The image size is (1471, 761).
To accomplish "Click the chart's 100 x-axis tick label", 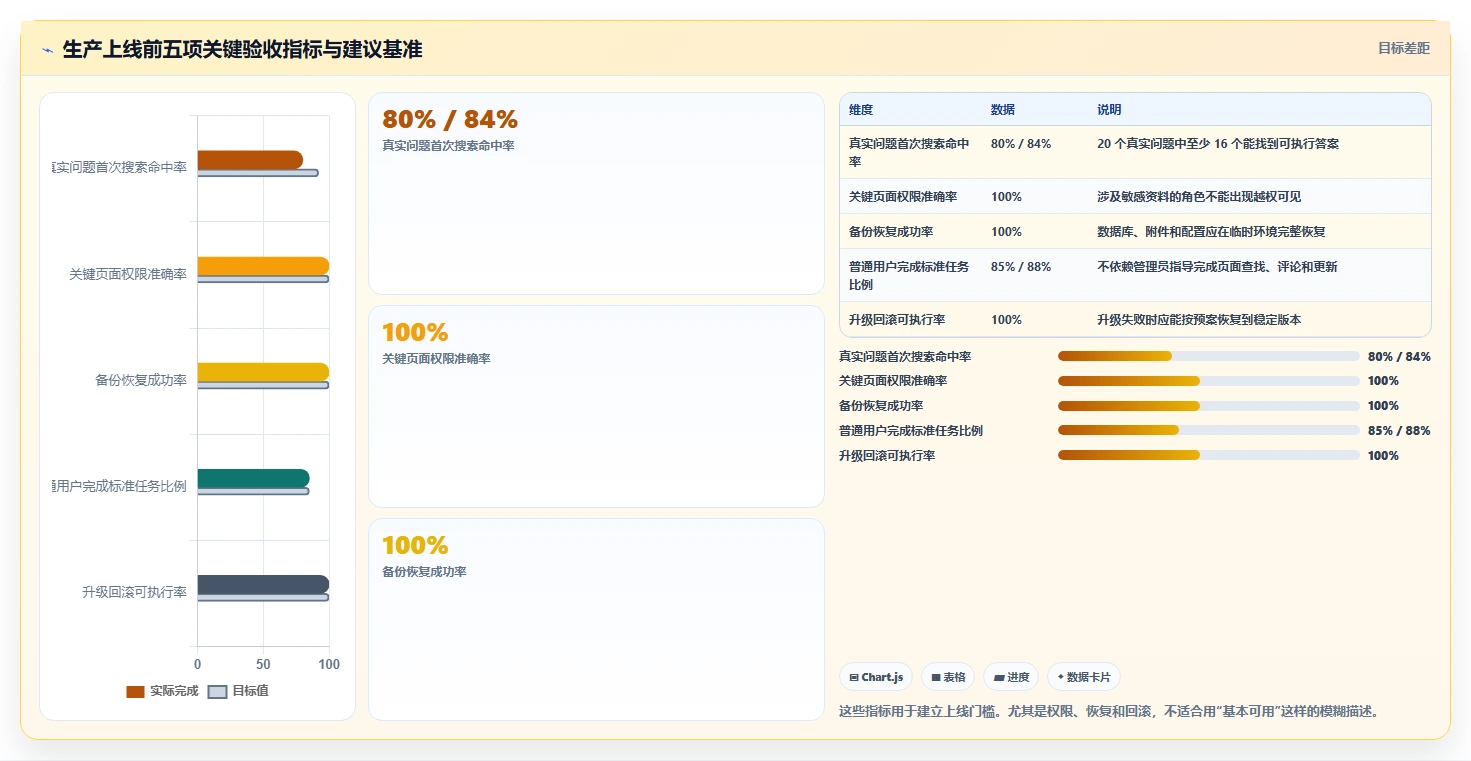I will (x=329, y=664).
